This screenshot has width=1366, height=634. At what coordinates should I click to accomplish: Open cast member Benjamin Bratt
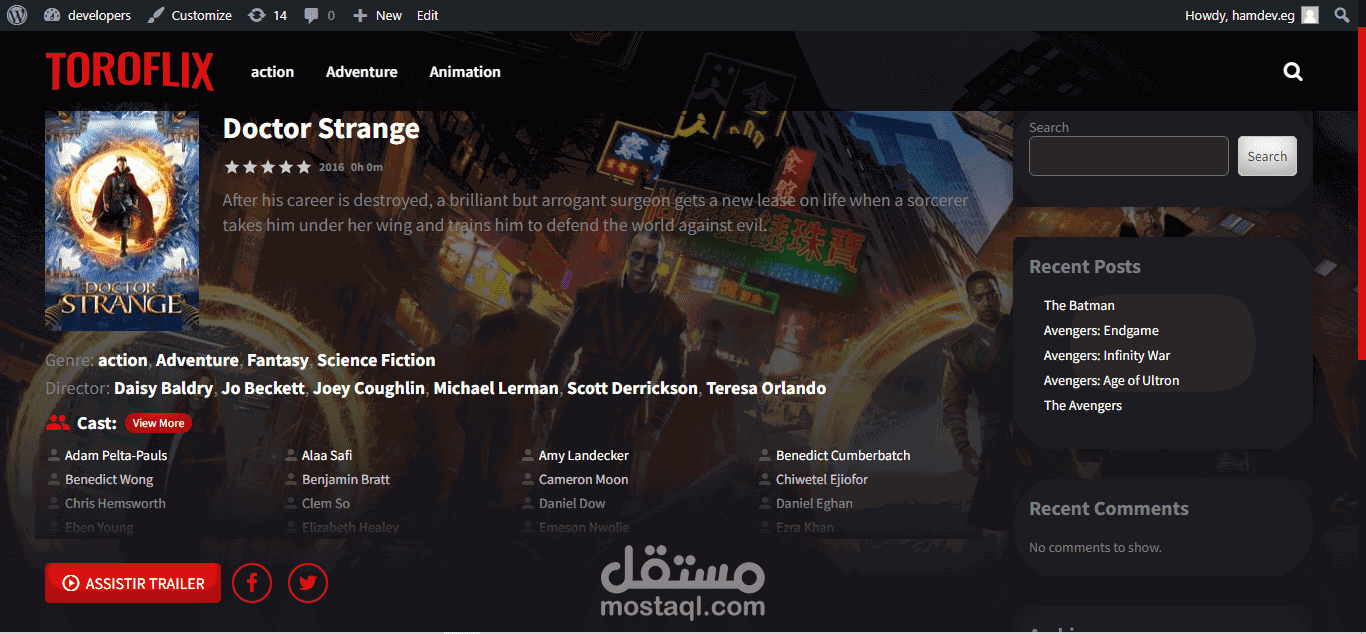point(346,480)
